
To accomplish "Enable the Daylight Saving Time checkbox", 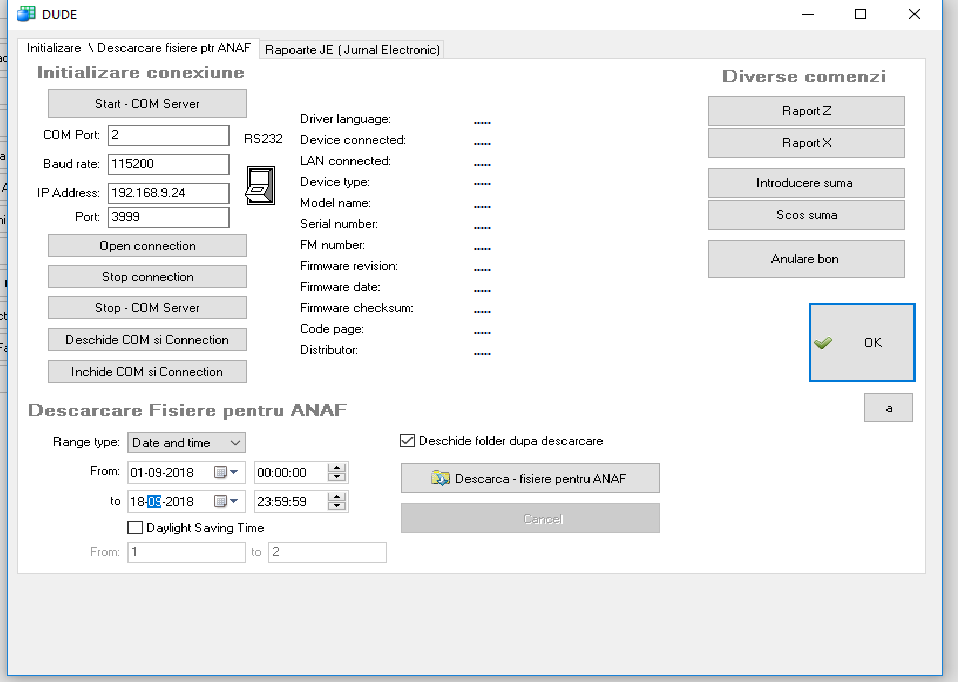I will 136,527.
